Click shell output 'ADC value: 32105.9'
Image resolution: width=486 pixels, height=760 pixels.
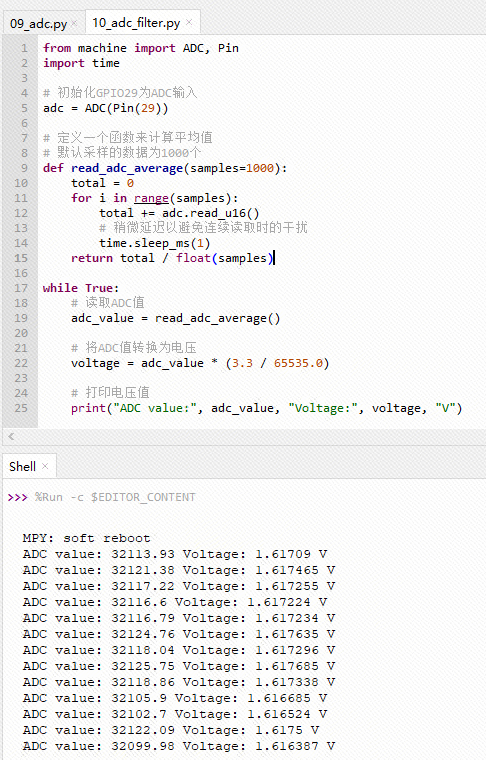(94, 698)
